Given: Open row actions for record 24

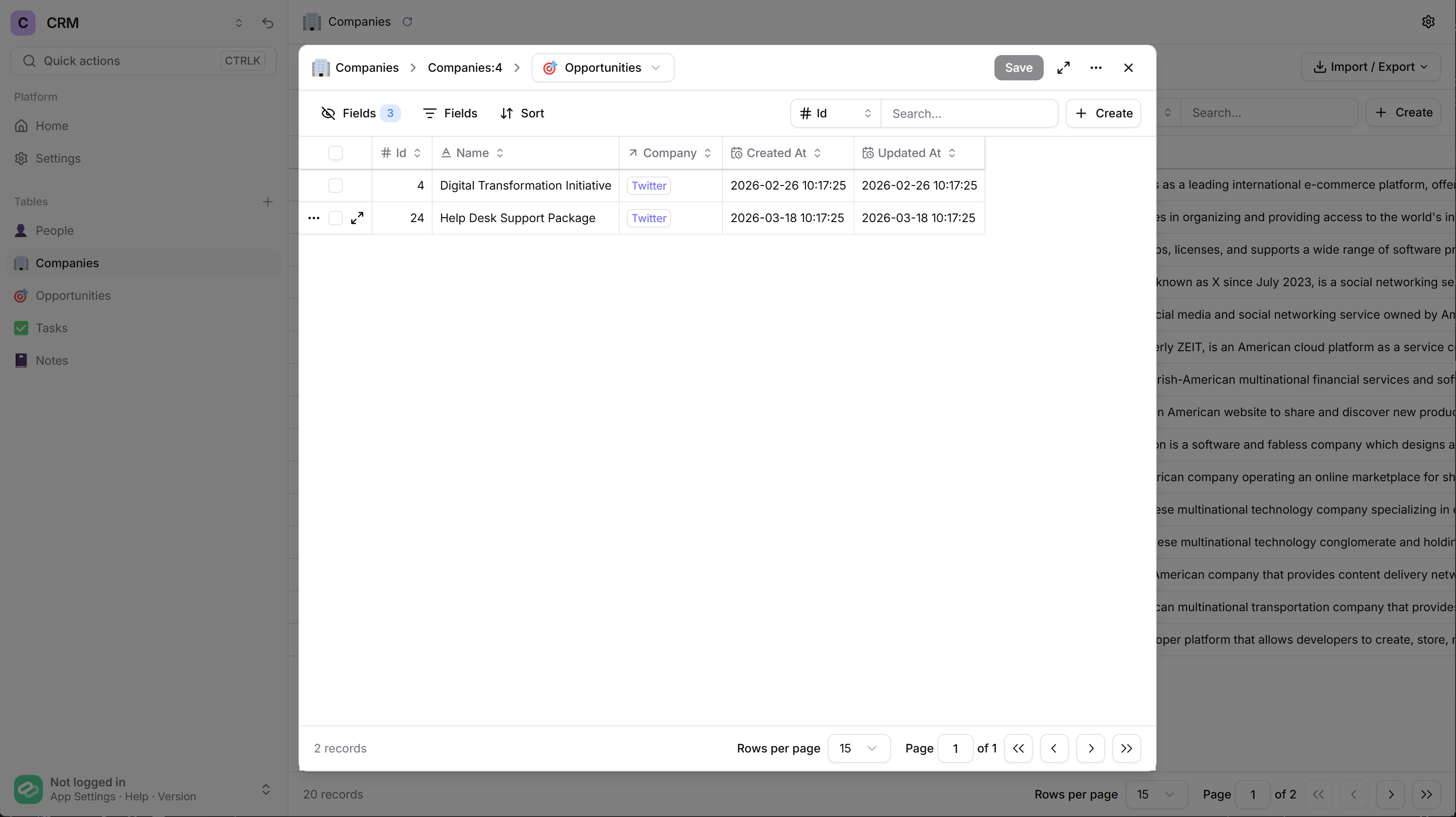Looking at the screenshot, I should point(314,218).
